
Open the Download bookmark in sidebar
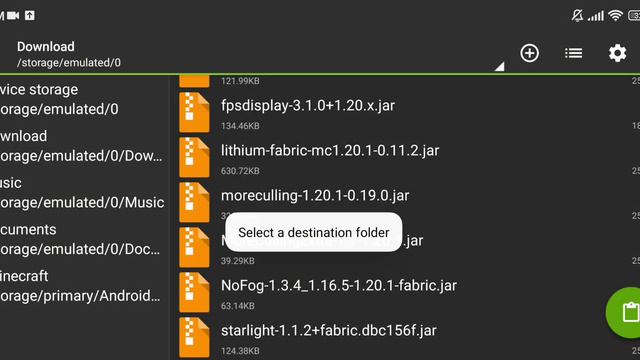point(84,146)
